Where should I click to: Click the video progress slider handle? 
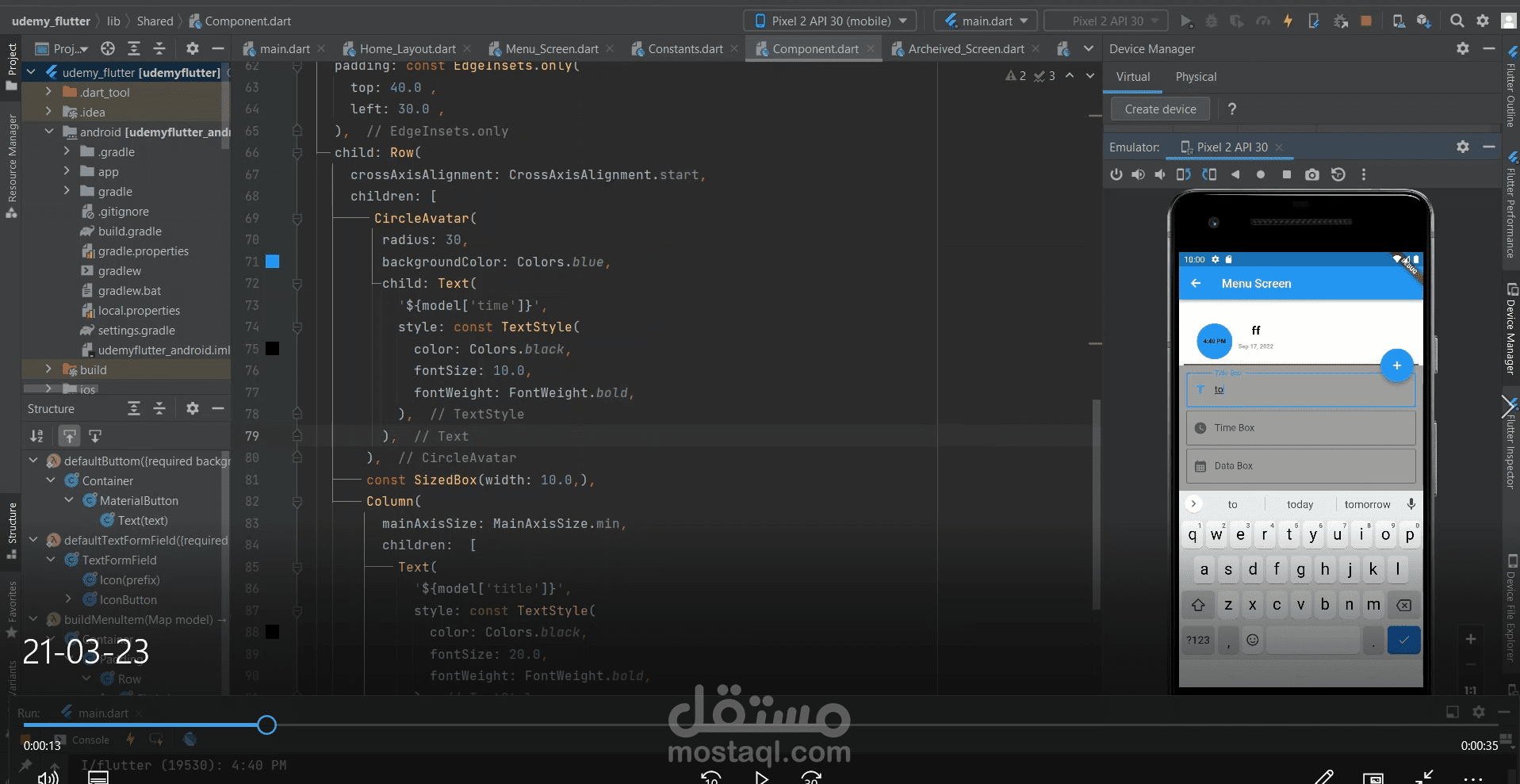pyautogui.click(x=267, y=725)
